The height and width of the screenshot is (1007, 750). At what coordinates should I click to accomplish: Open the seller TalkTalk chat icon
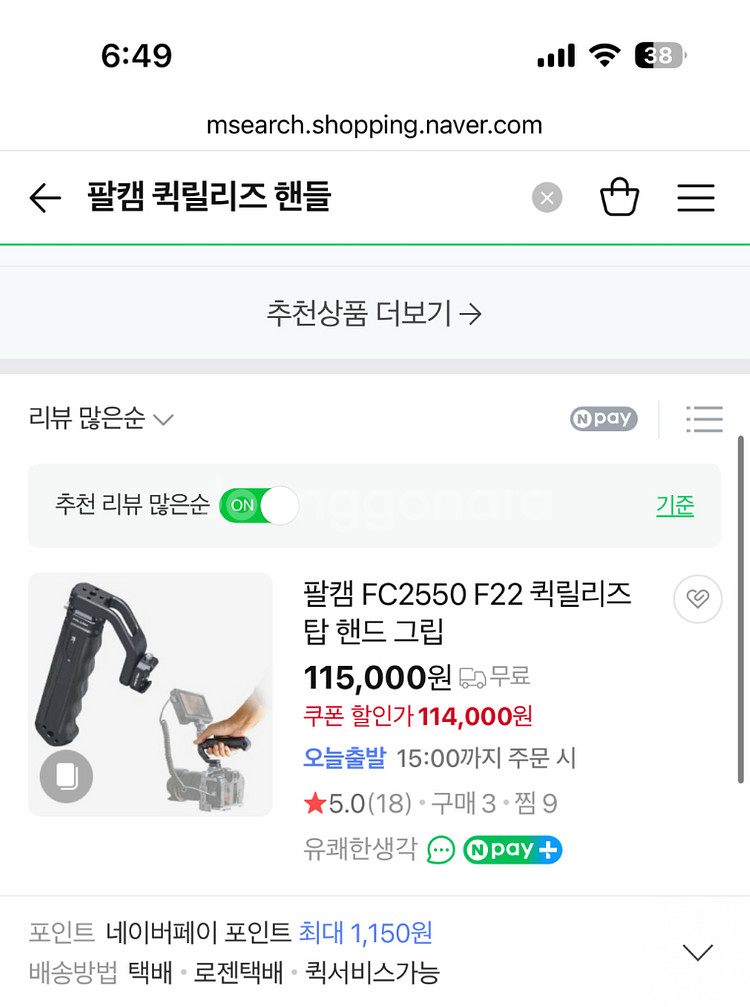(x=440, y=850)
